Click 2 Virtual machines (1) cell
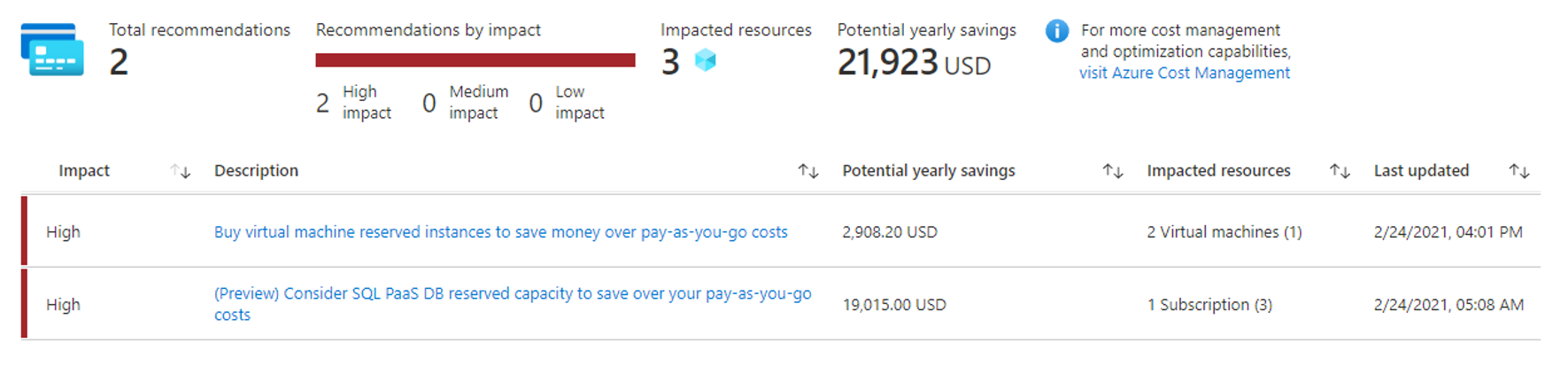Viewport: 1568px width, 382px height. click(x=1224, y=232)
